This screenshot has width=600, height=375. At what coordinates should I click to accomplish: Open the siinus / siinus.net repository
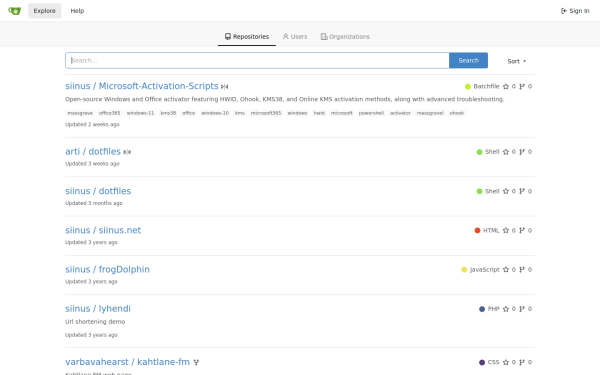tap(103, 230)
